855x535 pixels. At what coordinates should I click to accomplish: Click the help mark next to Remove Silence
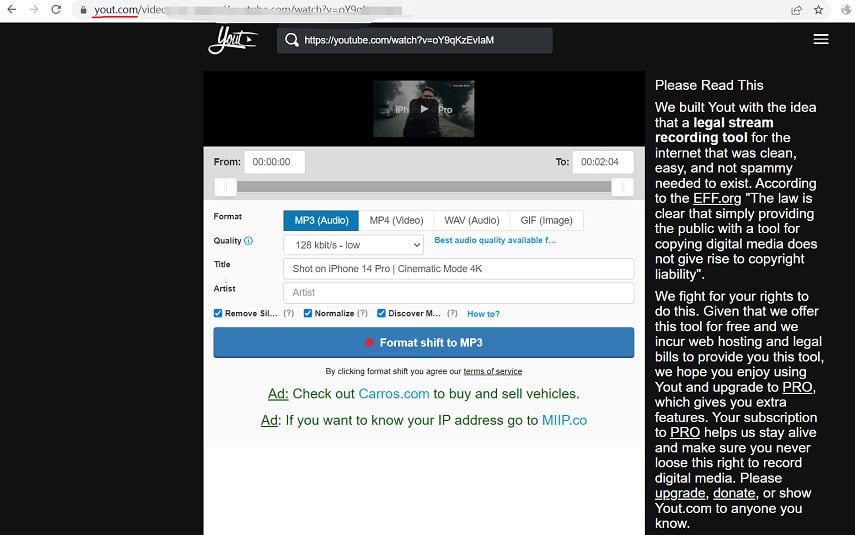288,313
